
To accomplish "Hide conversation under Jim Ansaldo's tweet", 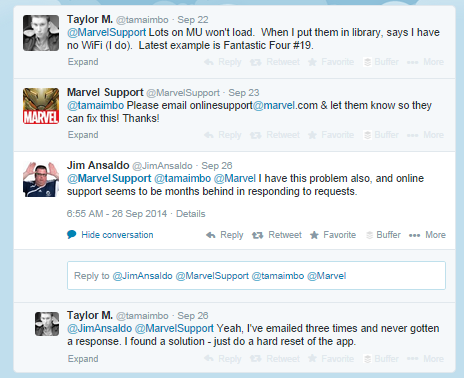I will (110, 235).
